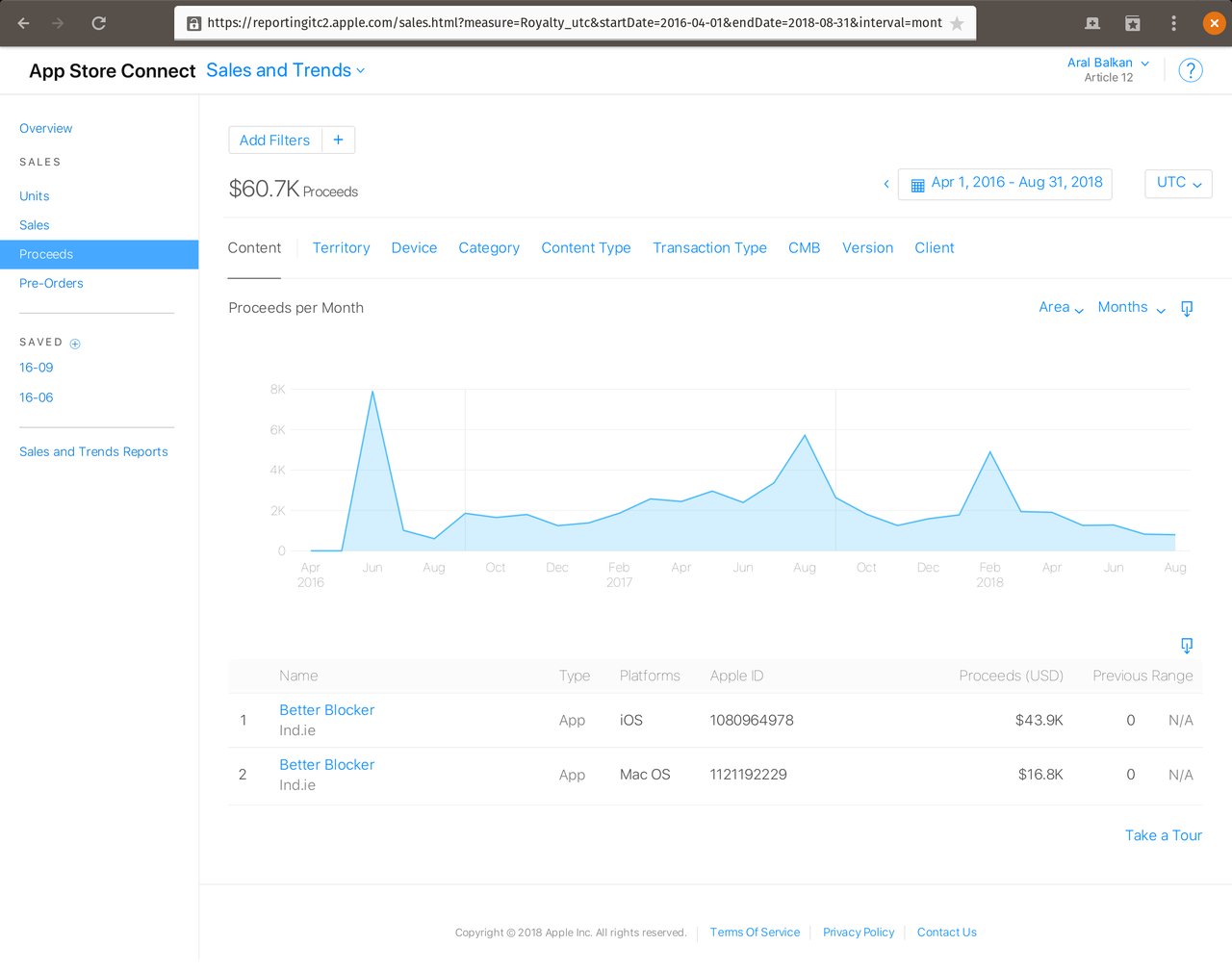Open the iOS Better Blocker app link
Screen dimensions: 1232x971
(x=327, y=710)
